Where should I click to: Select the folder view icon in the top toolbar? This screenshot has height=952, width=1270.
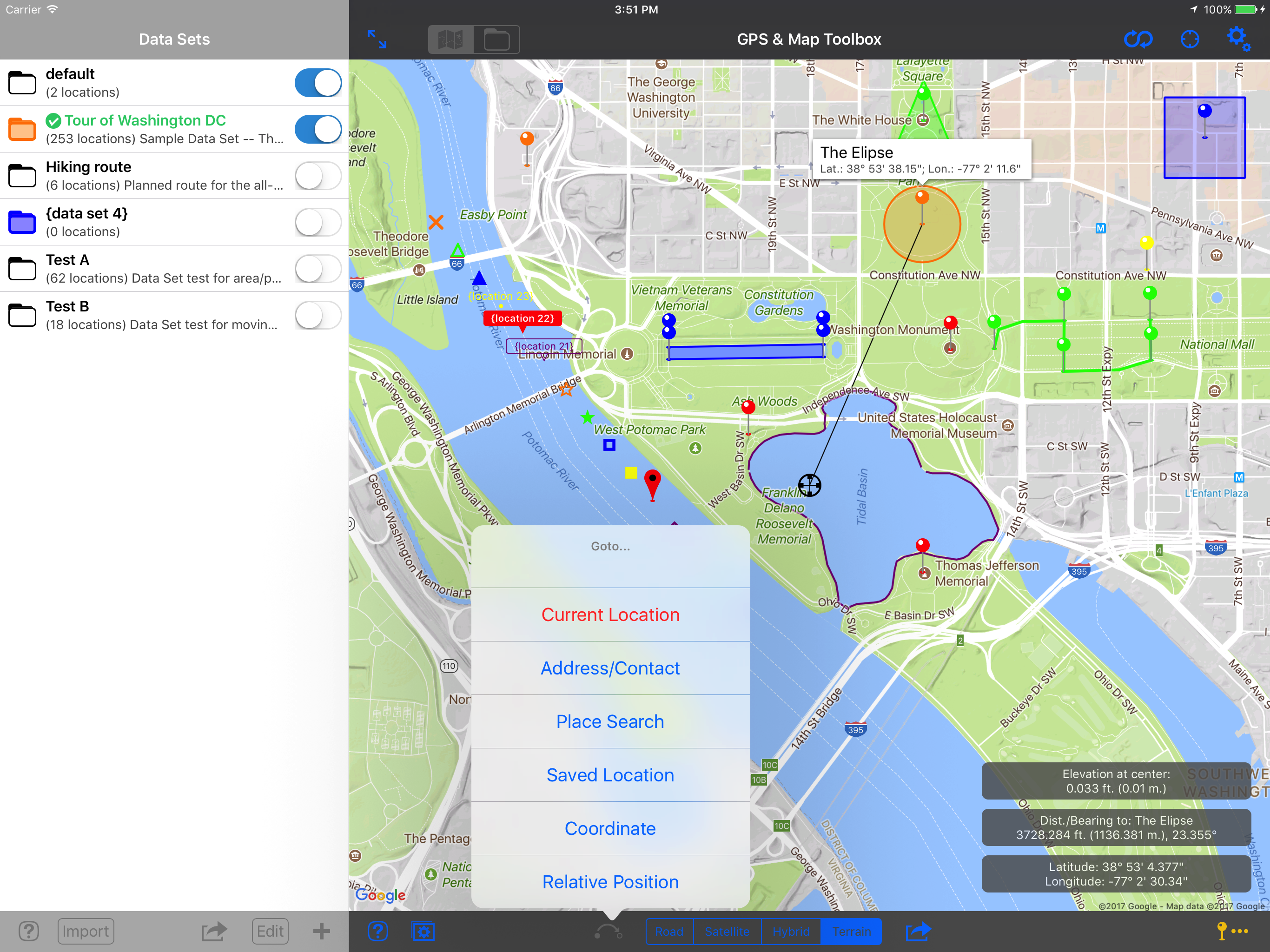tap(496, 40)
